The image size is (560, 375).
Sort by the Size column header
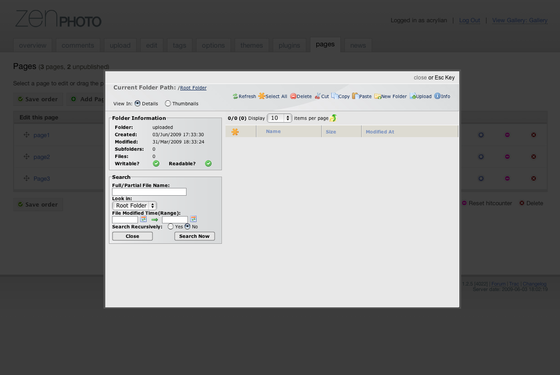point(331,132)
